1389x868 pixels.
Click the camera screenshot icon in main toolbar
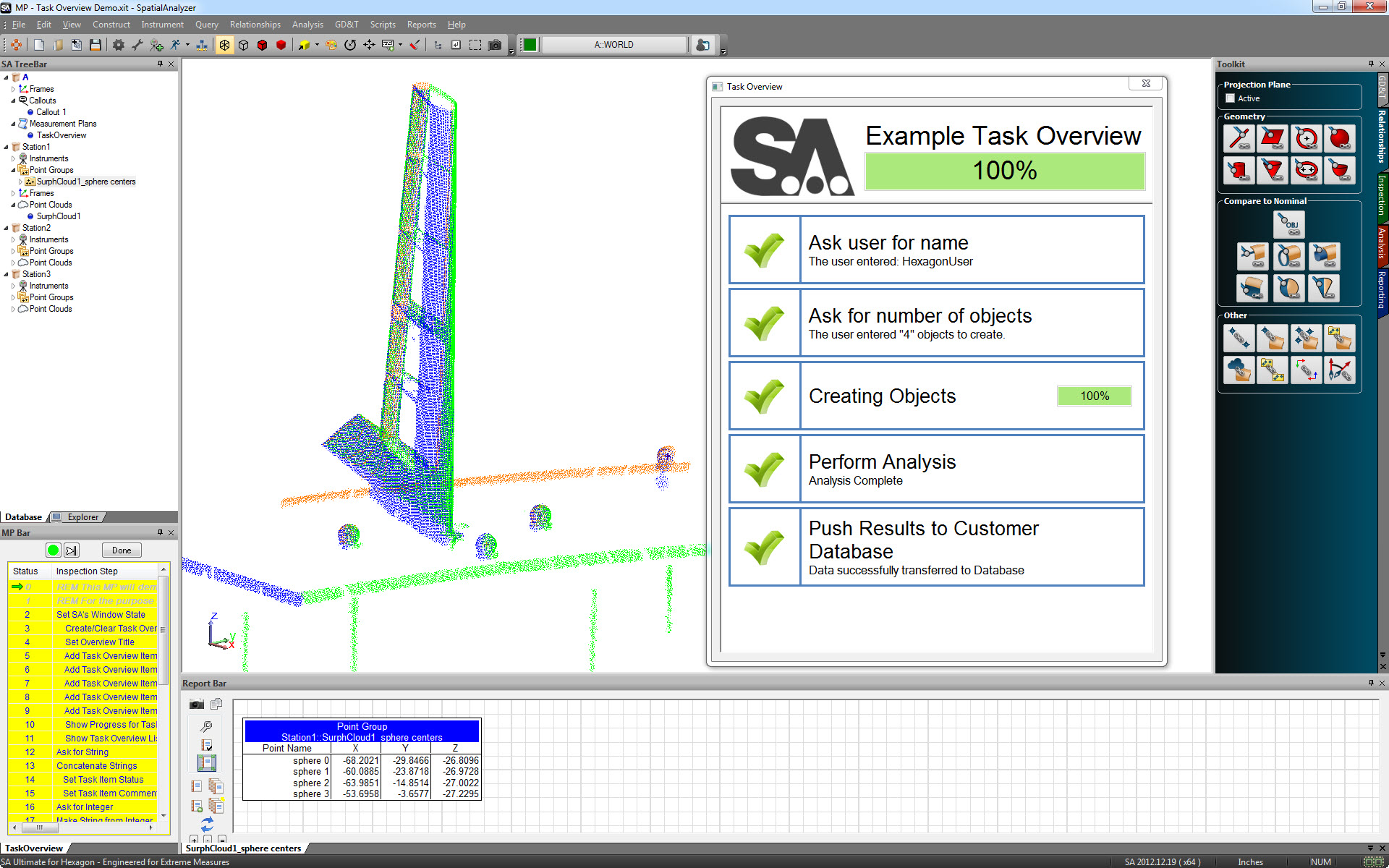495,45
